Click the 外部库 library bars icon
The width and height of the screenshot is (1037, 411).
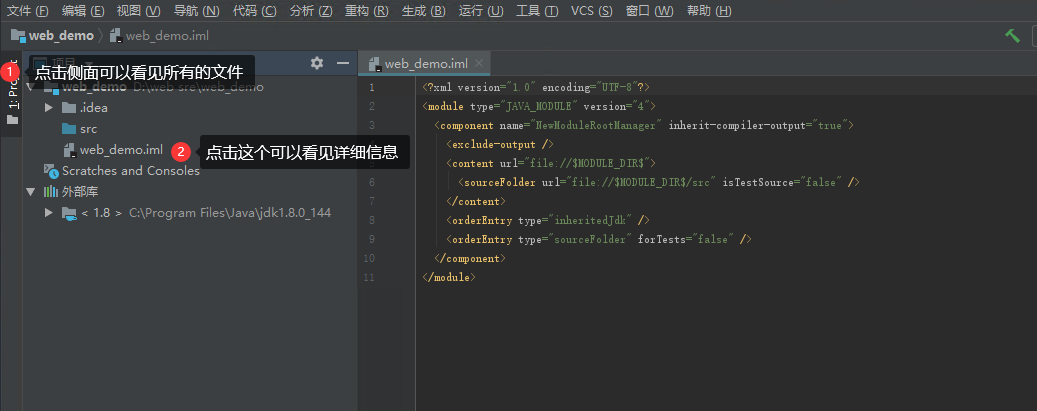51,192
